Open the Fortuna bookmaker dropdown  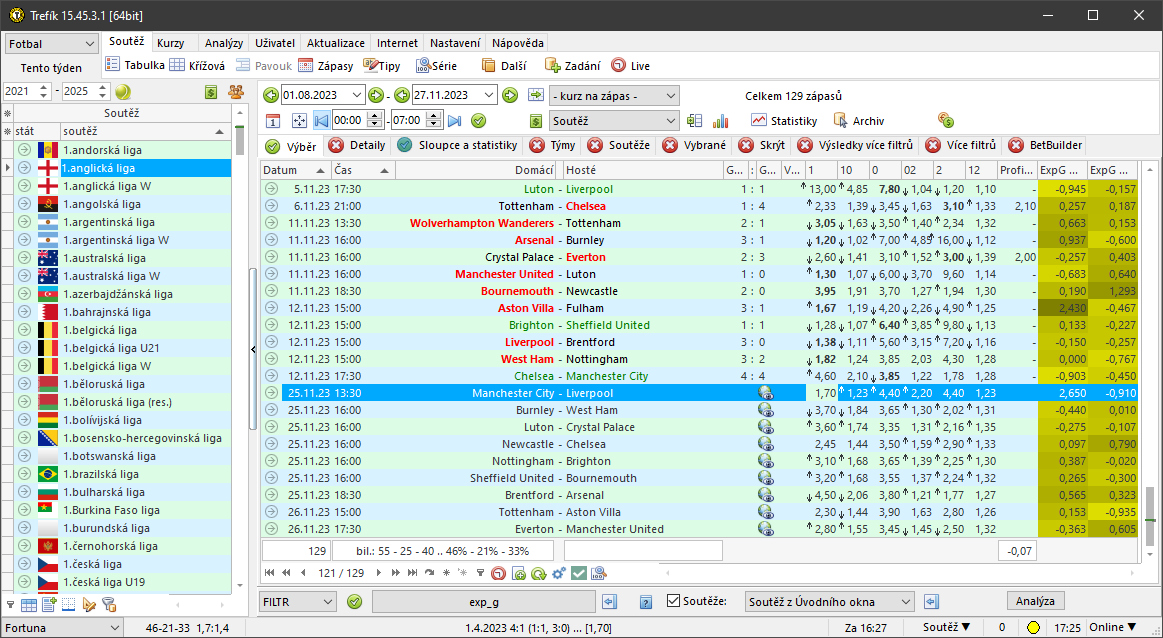(x=62, y=628)
